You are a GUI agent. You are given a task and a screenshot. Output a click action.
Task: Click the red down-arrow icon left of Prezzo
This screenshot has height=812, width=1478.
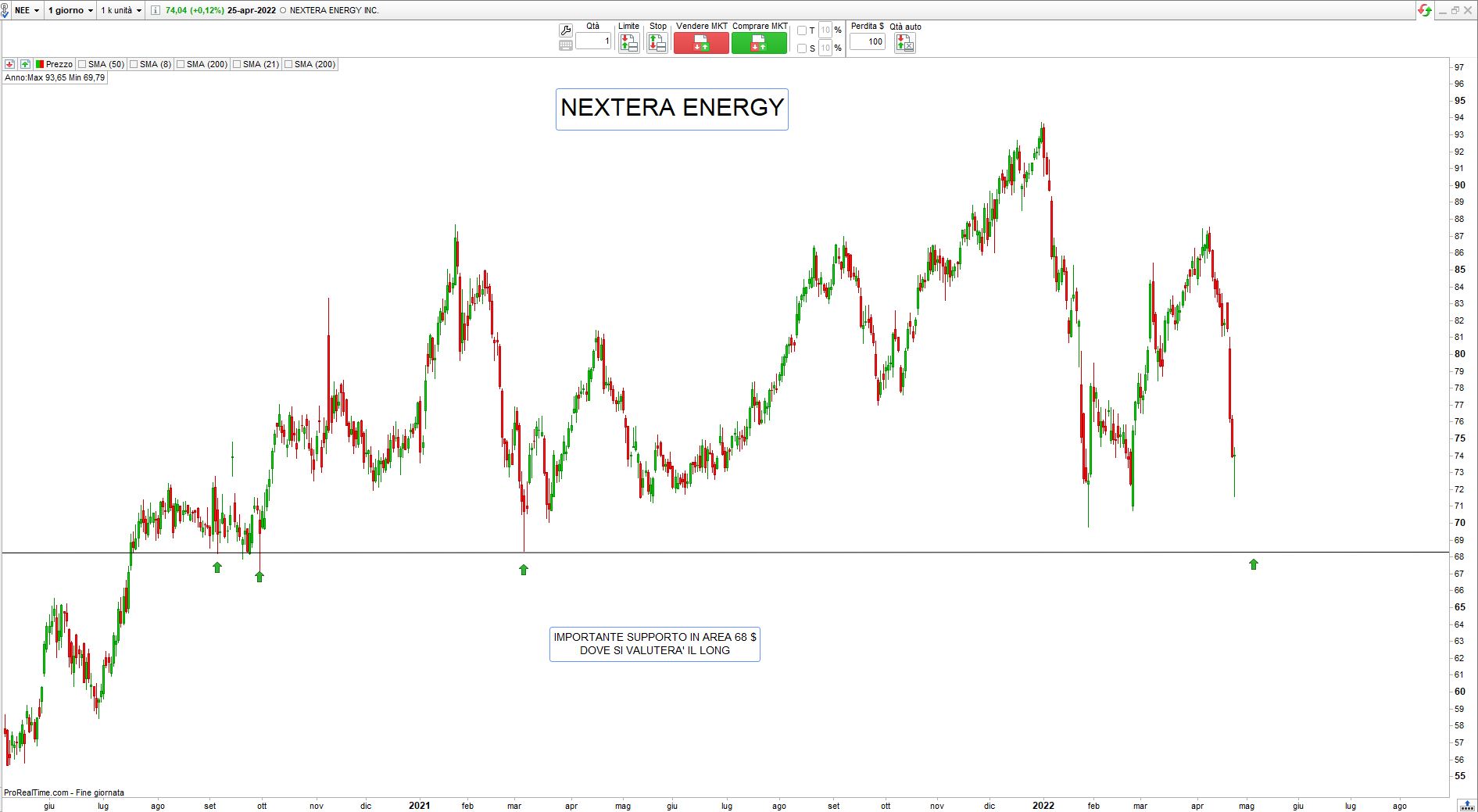[10, 64]
